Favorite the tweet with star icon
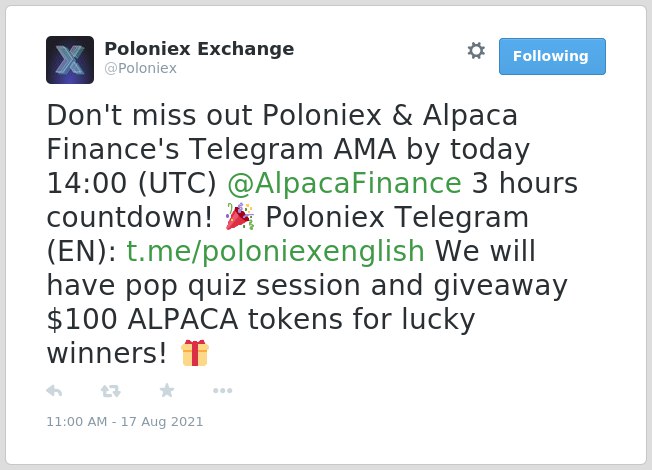This screenshot has height=470, width=652. (x=167, y=391)
